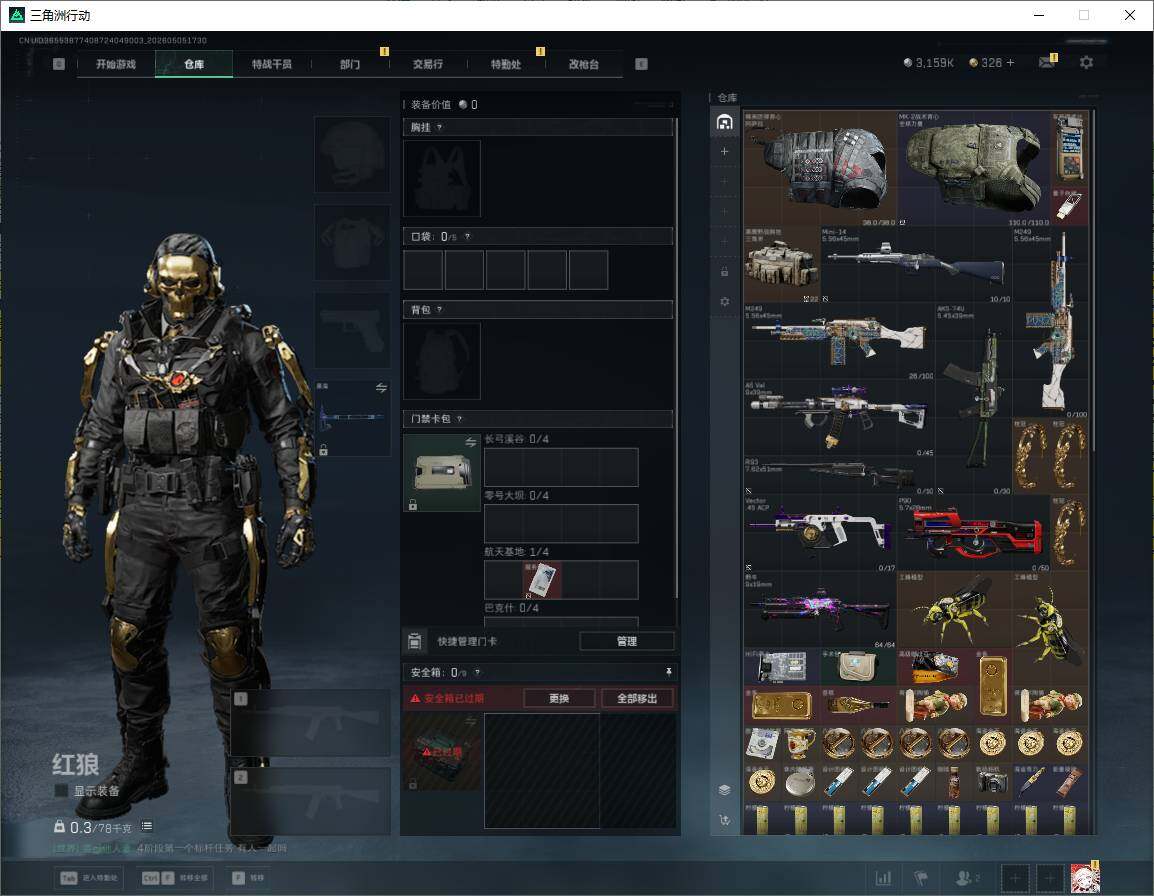Select primary weapon slot 1
This screenshot has height=896, width=1154.
311,723
